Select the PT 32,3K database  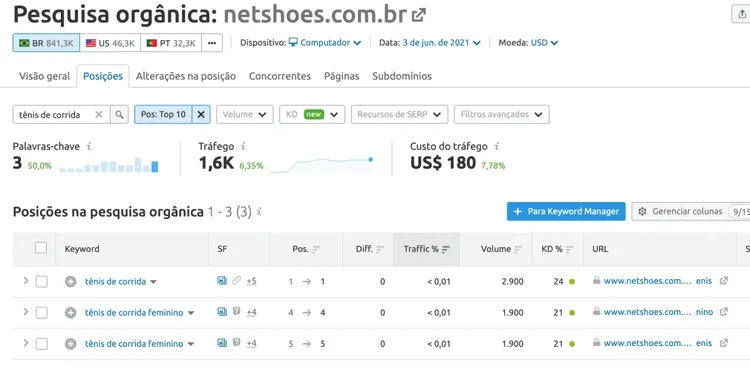[171, 43]
